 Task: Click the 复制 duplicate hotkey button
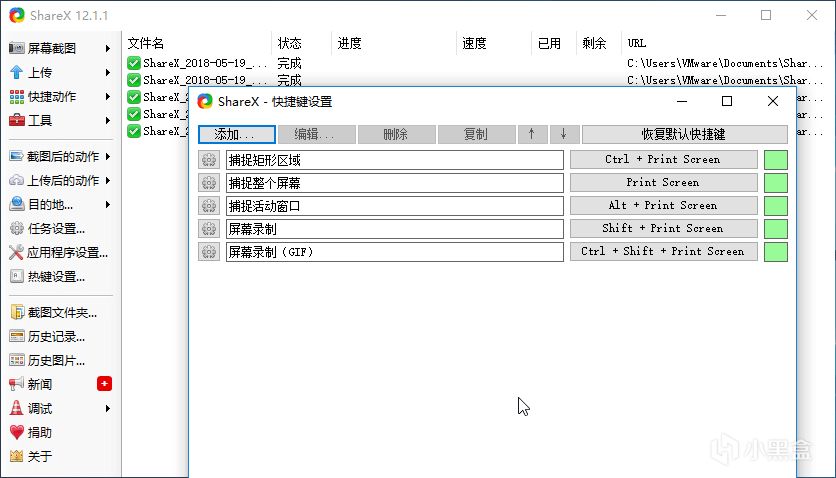[477, 134]
